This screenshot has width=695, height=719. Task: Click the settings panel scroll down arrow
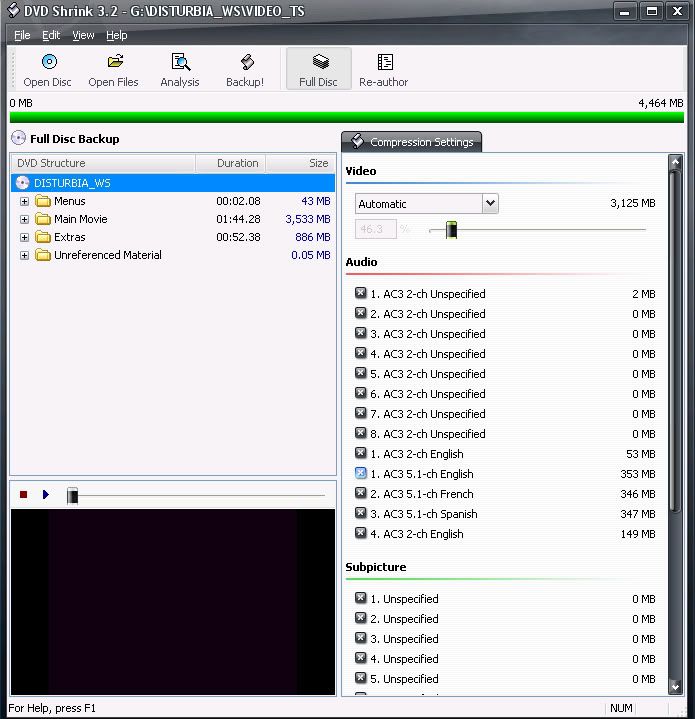[675, 686]
